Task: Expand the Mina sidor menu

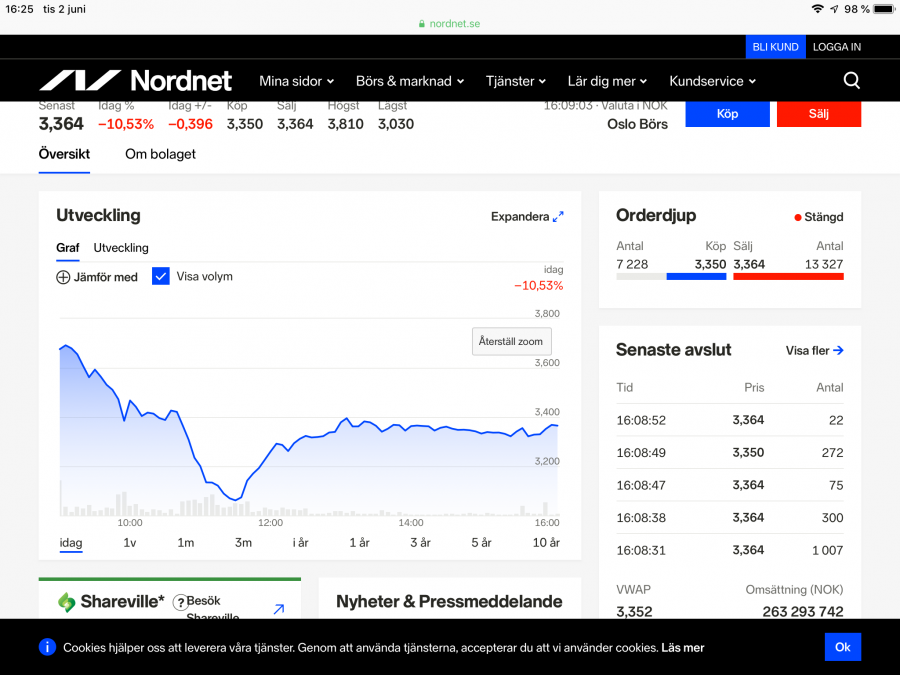Action: tap(296, 81)
